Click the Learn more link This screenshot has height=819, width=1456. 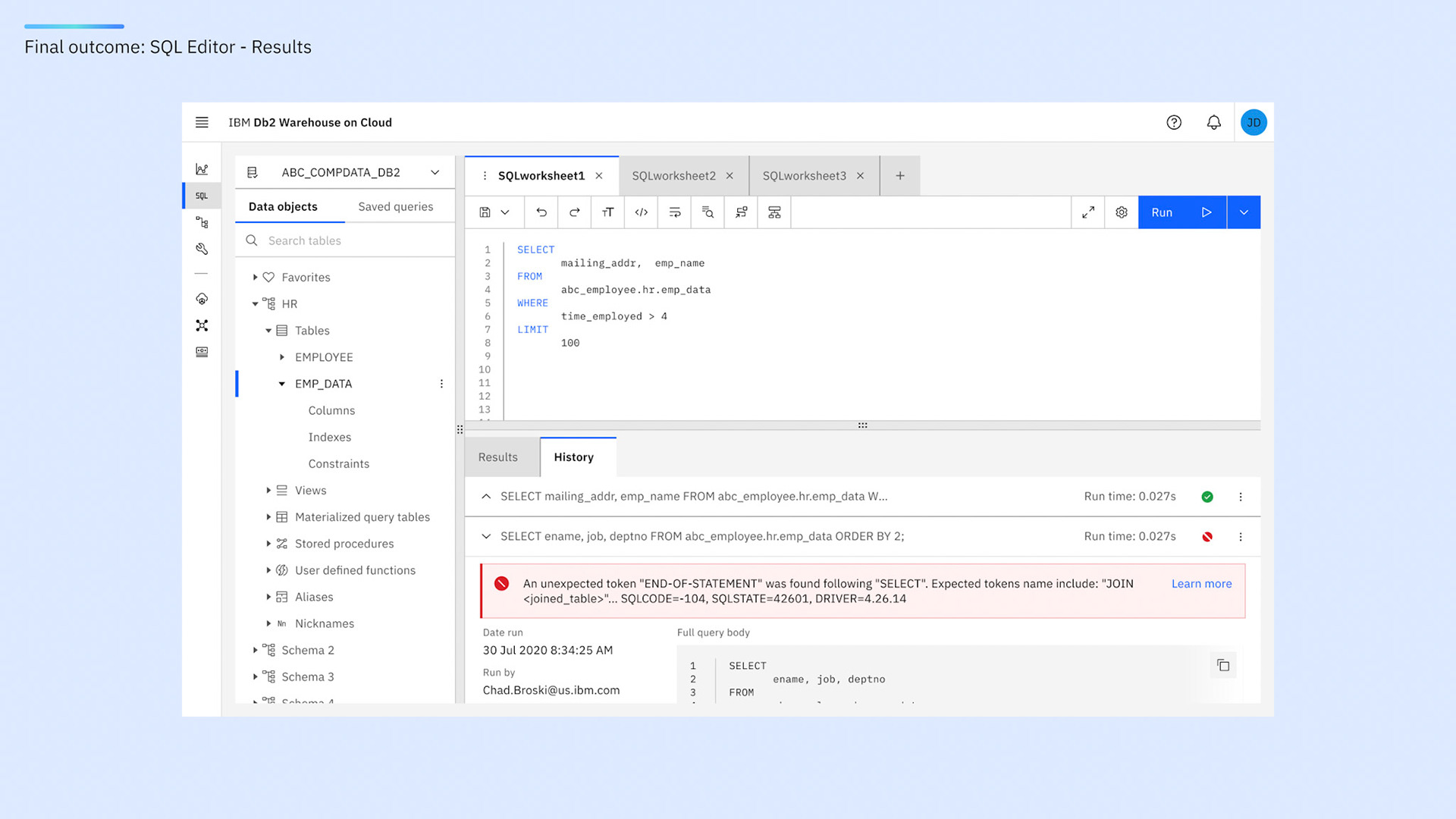[1201, 583]
